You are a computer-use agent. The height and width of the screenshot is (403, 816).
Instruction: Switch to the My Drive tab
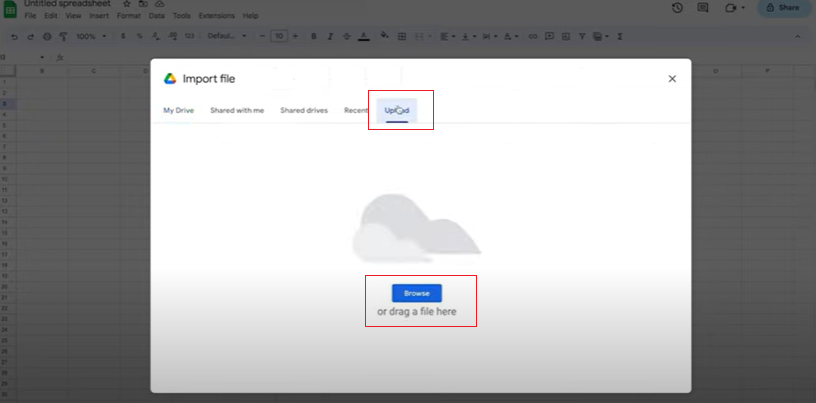tap(178, 110)
